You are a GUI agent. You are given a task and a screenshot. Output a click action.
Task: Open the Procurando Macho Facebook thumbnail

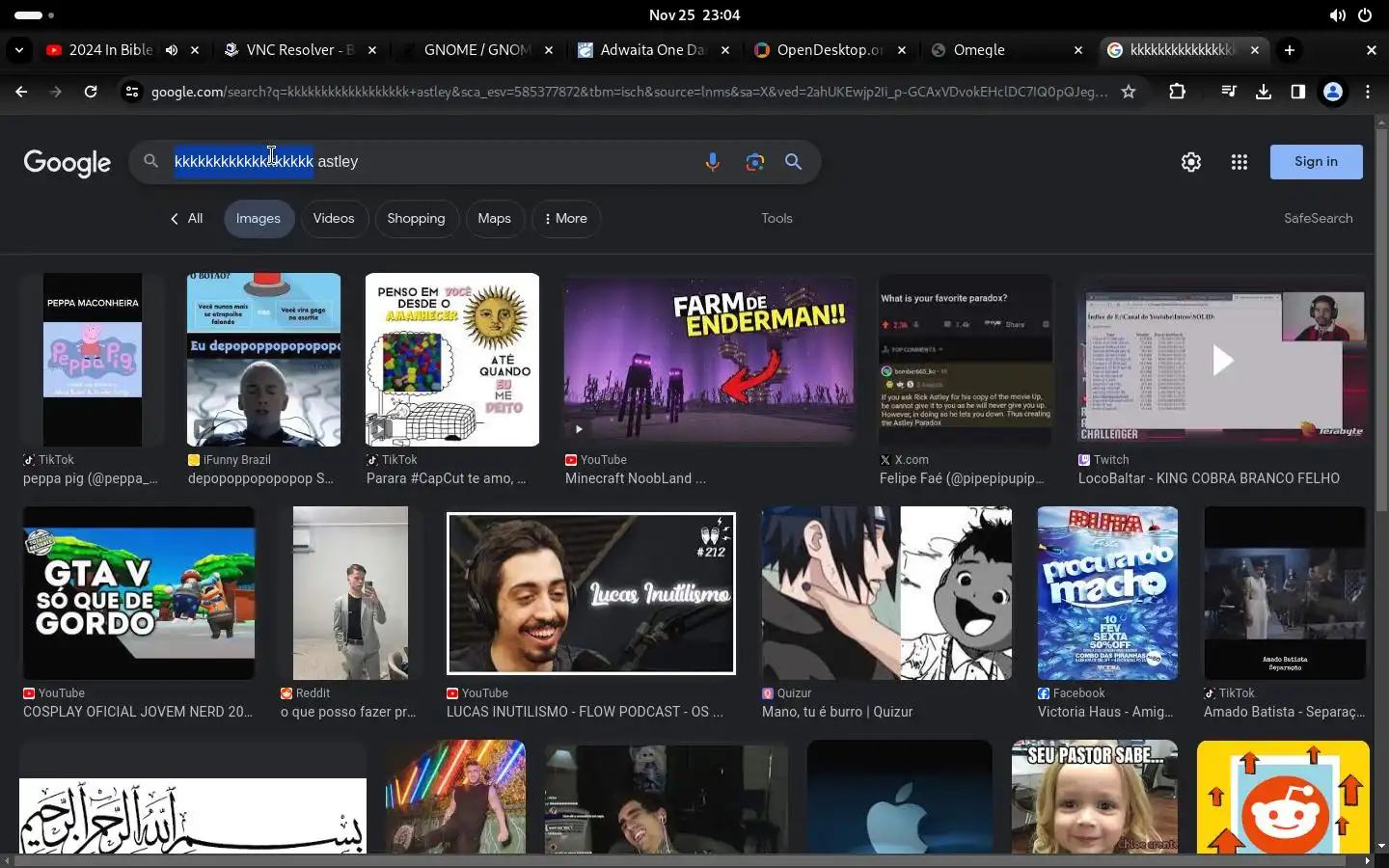1107,593
